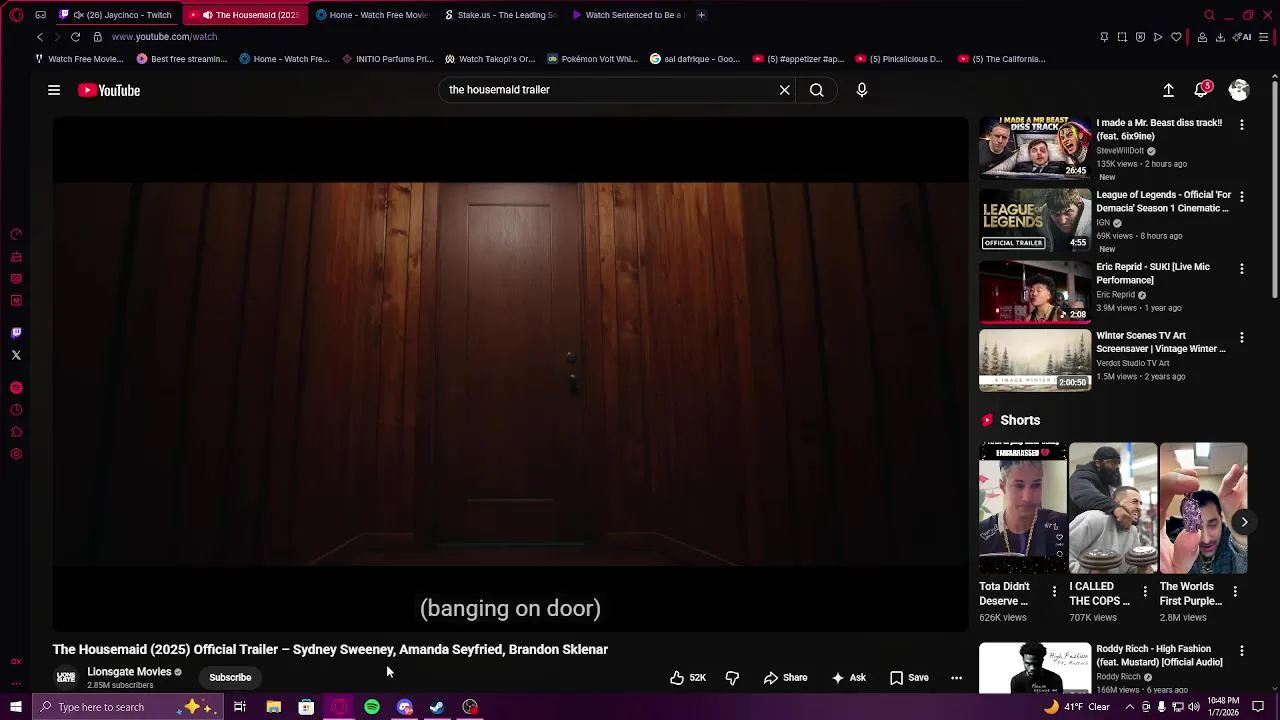Viewport: 1280px width, 720px height.
Task: Play the Winter Scenes screensaver thumbnail
Action: [x=1035, y=360]
